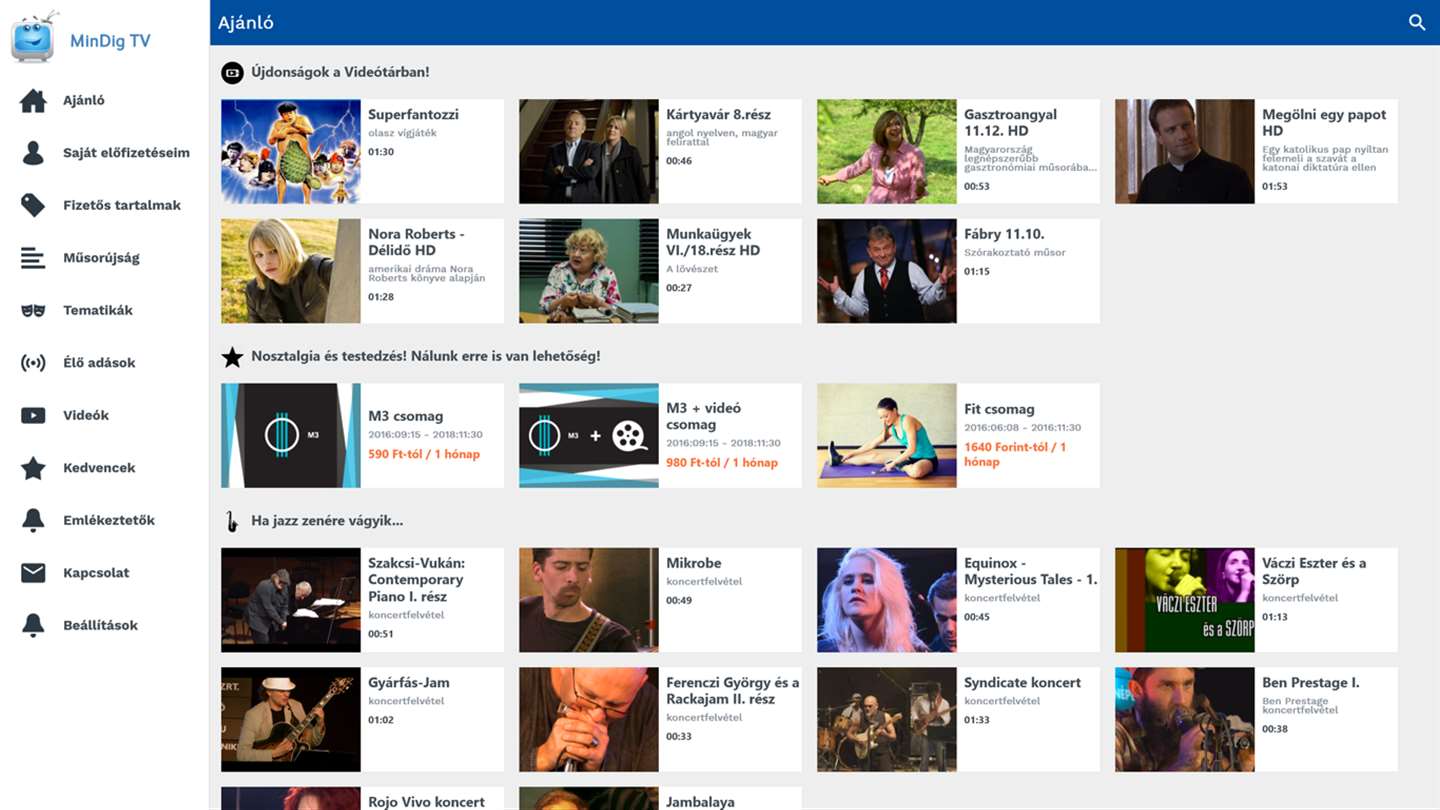Viewport: 1440px width, 810px height.
Task: Open the Műsorújság program guide
Action: 101,258
